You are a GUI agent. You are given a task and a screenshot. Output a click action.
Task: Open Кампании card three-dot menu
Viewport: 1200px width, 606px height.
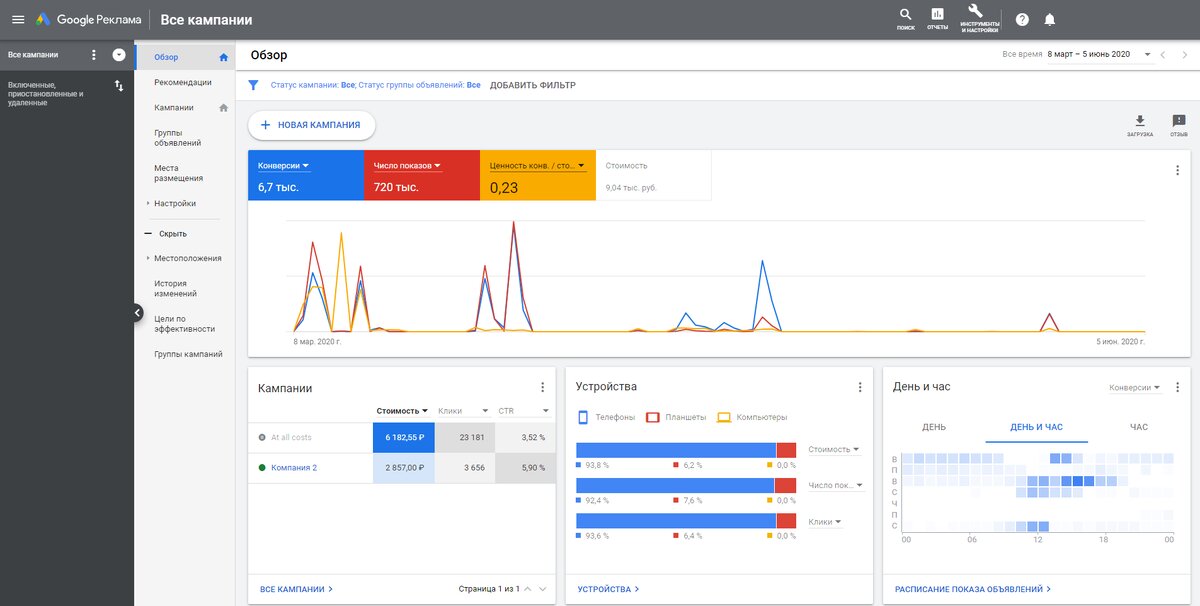[x=542, y=387]
